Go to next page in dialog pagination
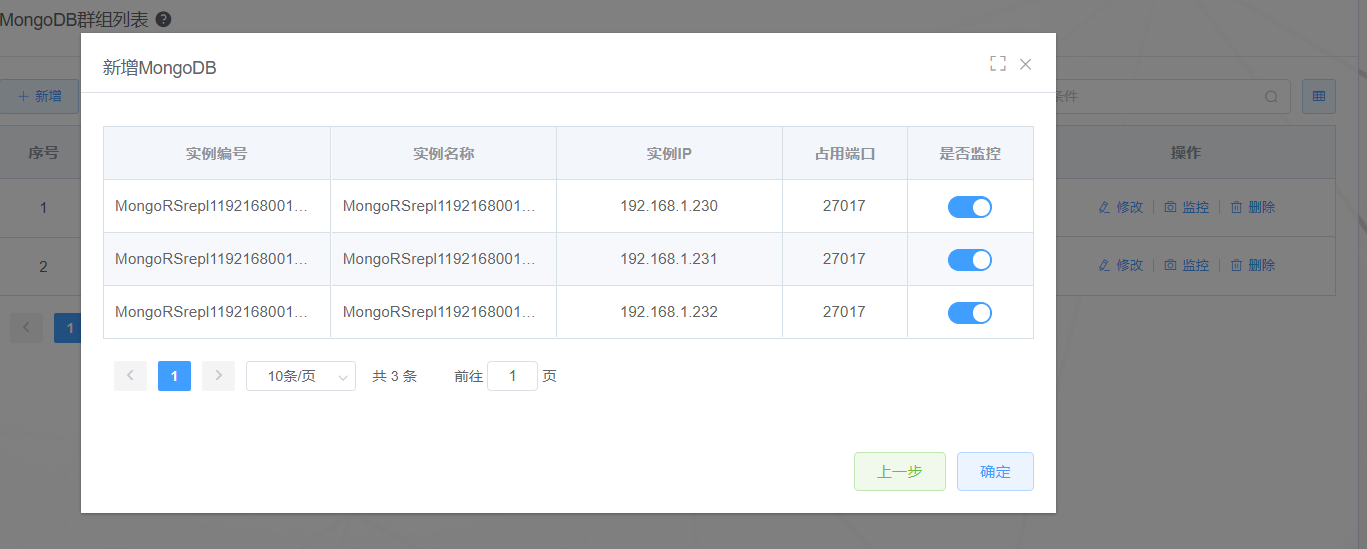This screenshot has width=1367, height=549. pyautogui.click(x=218, y=376)
